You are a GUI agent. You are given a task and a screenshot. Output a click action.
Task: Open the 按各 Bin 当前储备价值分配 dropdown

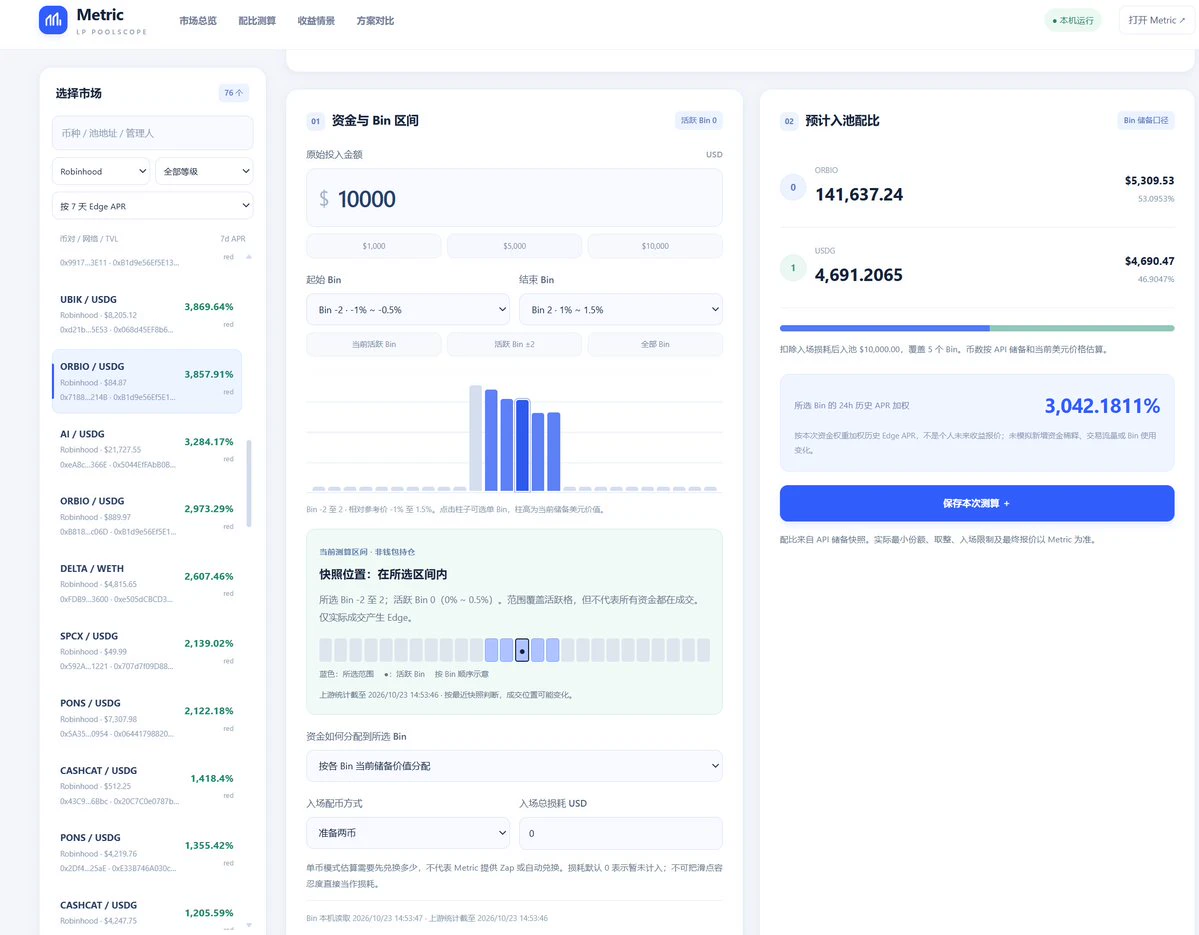(x=515, y=766)
